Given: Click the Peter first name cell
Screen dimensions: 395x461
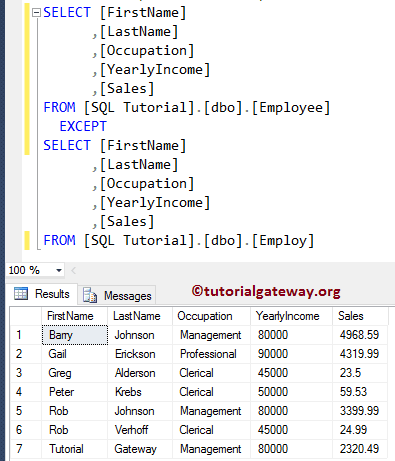Looking at the screenshot, I should [x=75, y=392].
